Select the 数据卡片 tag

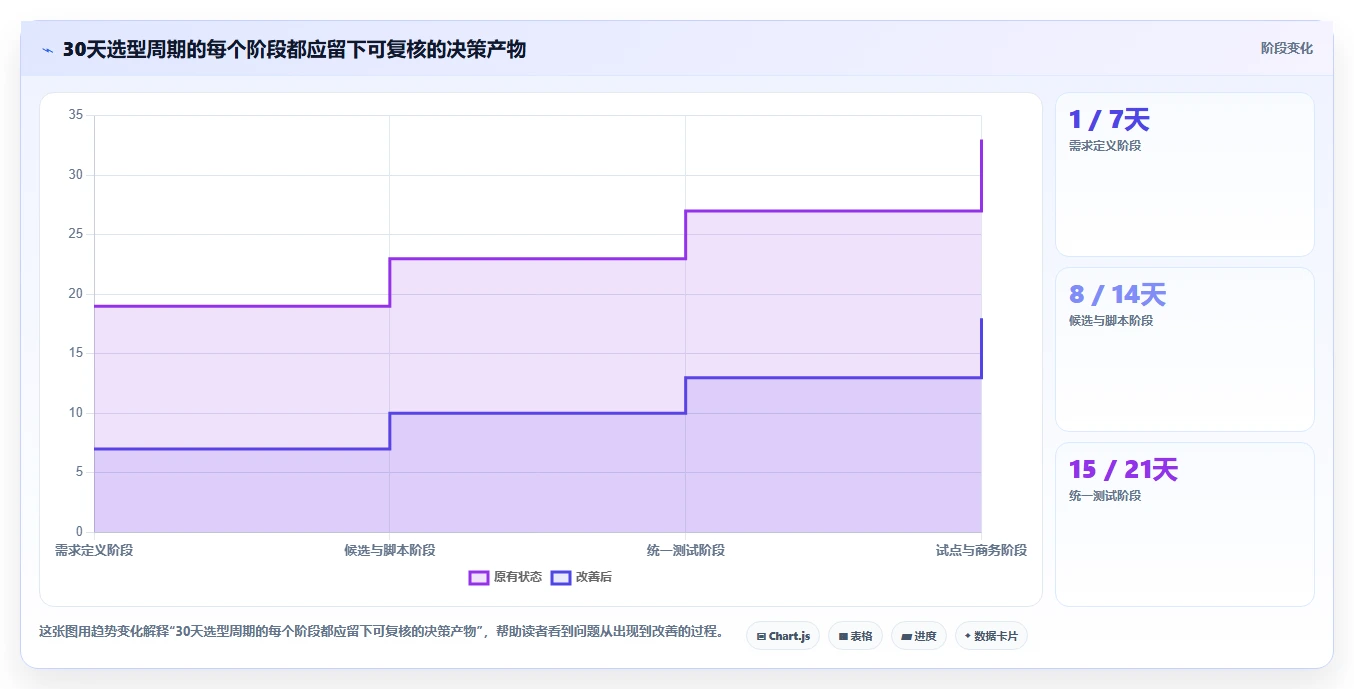(991, 636)
